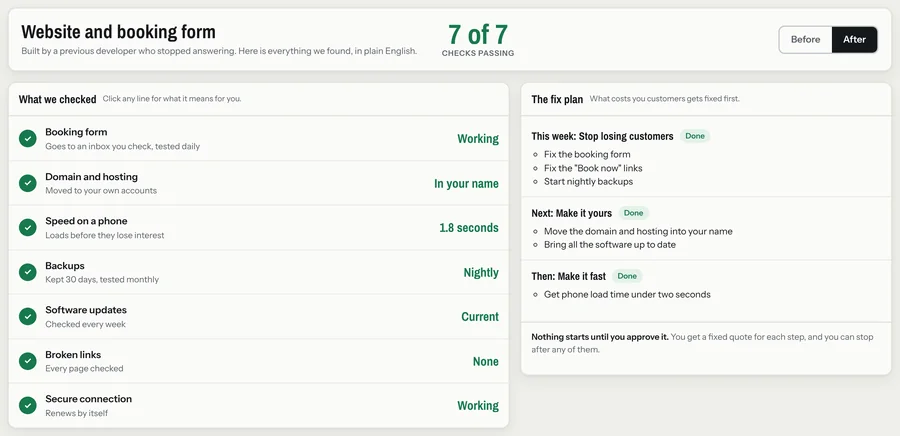Click the green check icon beside Backups
Screen dimensions: 900x436
click(28, 272)
